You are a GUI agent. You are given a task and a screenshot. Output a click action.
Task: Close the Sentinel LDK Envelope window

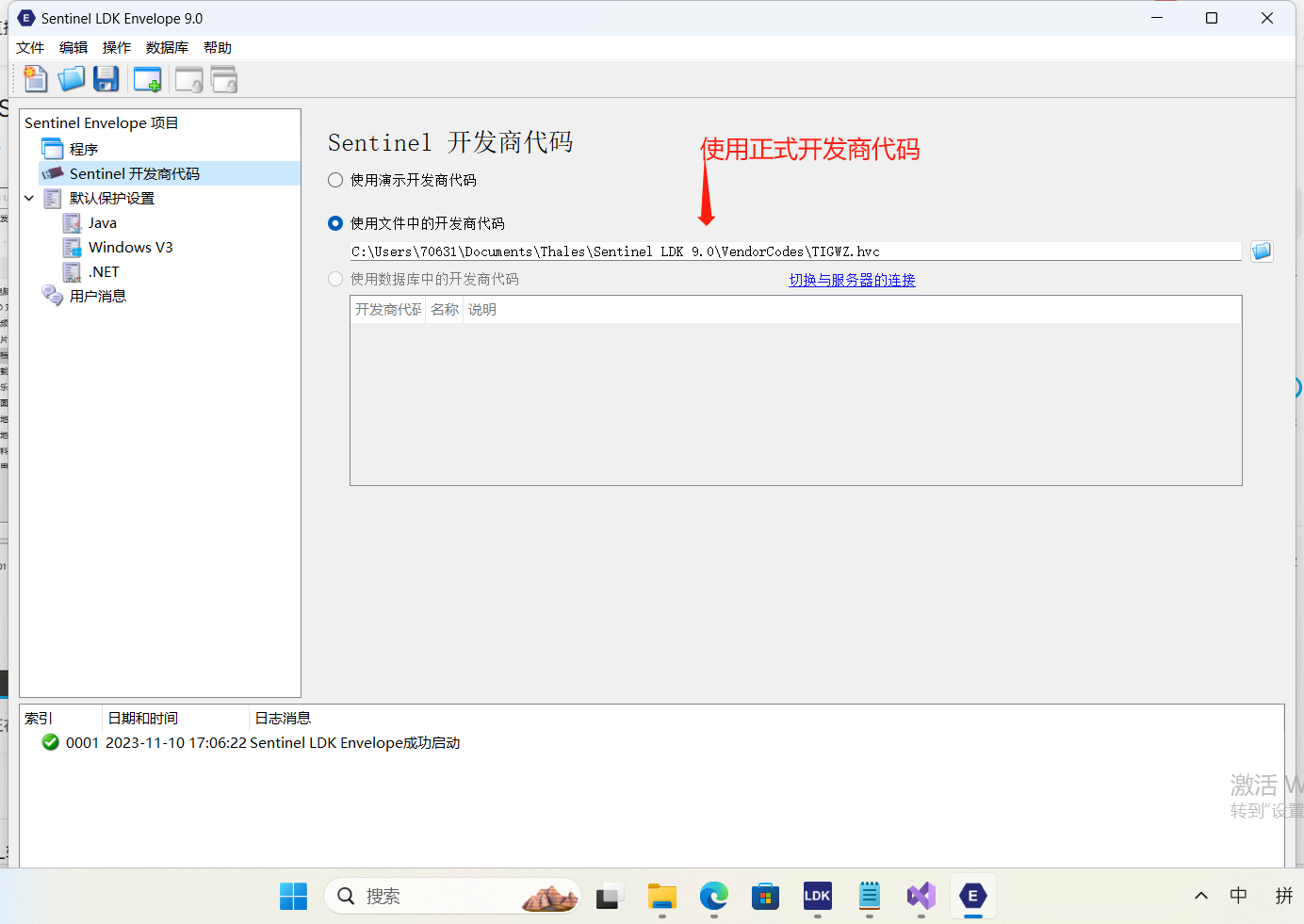[x=1267, y=18]
